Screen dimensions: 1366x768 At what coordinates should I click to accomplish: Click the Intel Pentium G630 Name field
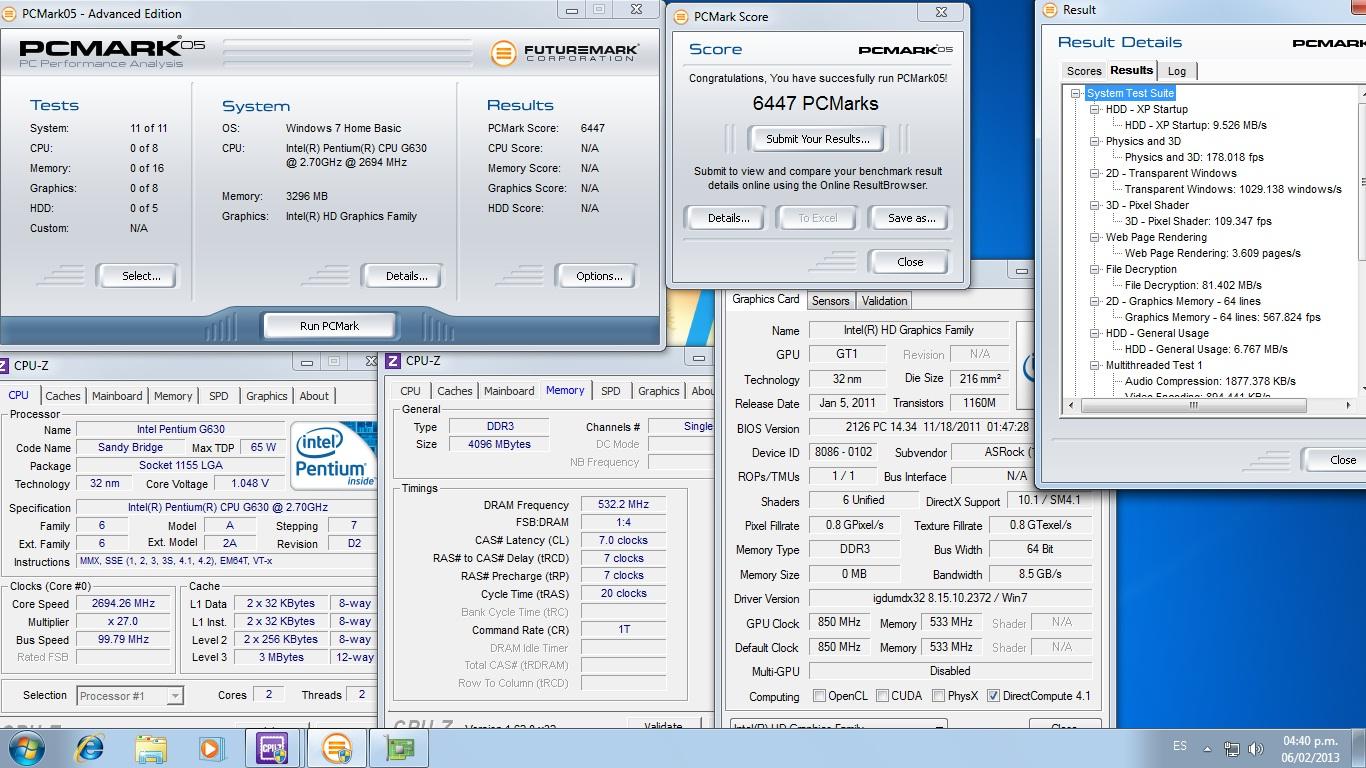pos(180,430)
